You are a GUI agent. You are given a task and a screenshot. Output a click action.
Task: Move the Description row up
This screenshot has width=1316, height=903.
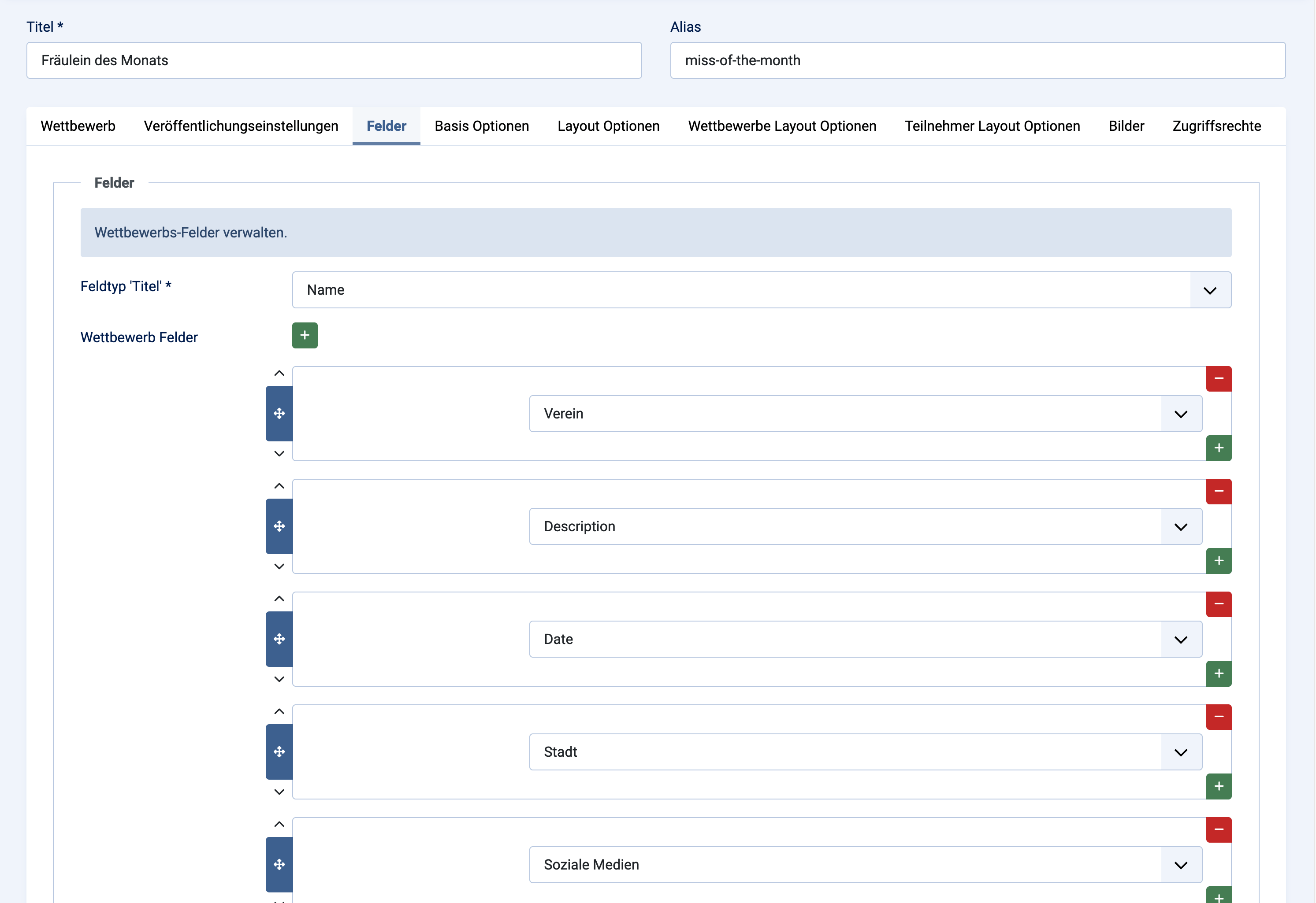279,486
